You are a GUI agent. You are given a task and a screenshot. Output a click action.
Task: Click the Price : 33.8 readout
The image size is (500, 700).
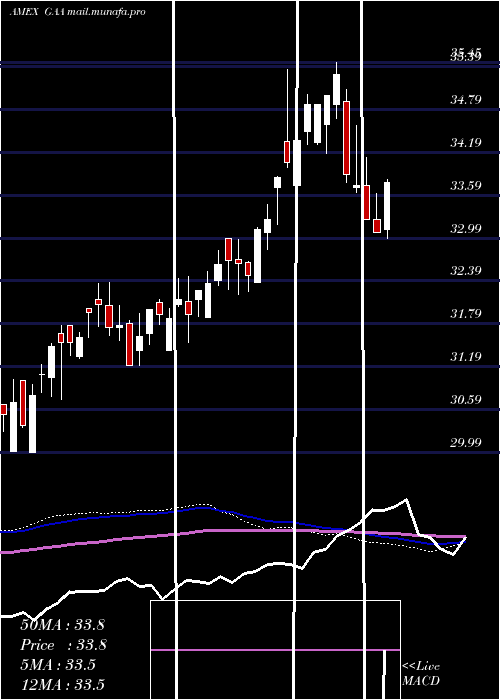pos(63,645)
